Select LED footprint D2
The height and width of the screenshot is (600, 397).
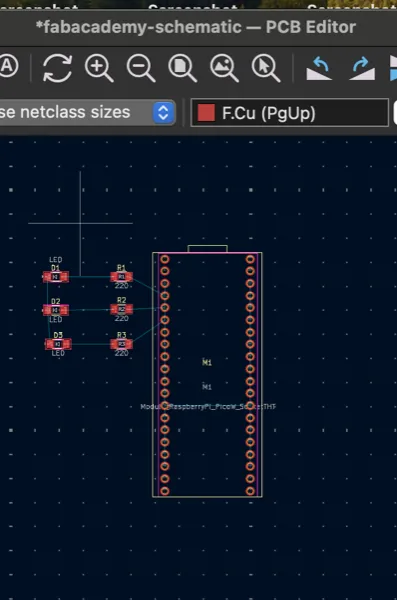[x=56, y=310]
